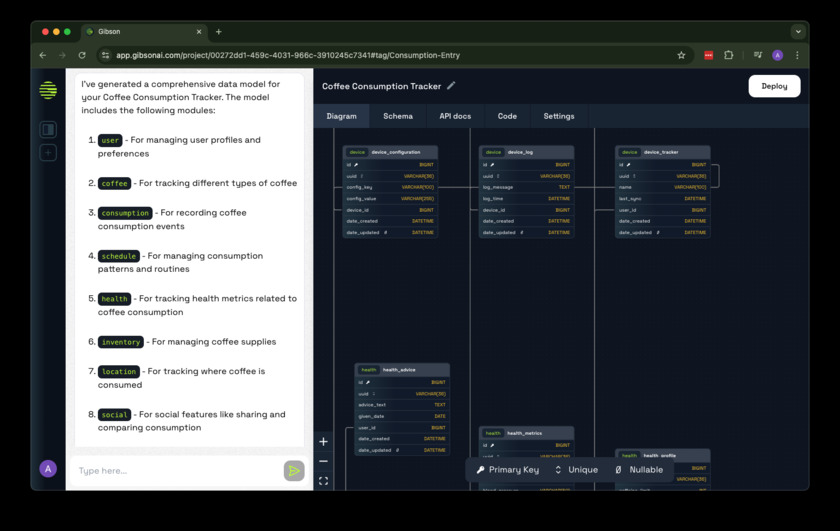Open the API docs tab

pos(455,116)
